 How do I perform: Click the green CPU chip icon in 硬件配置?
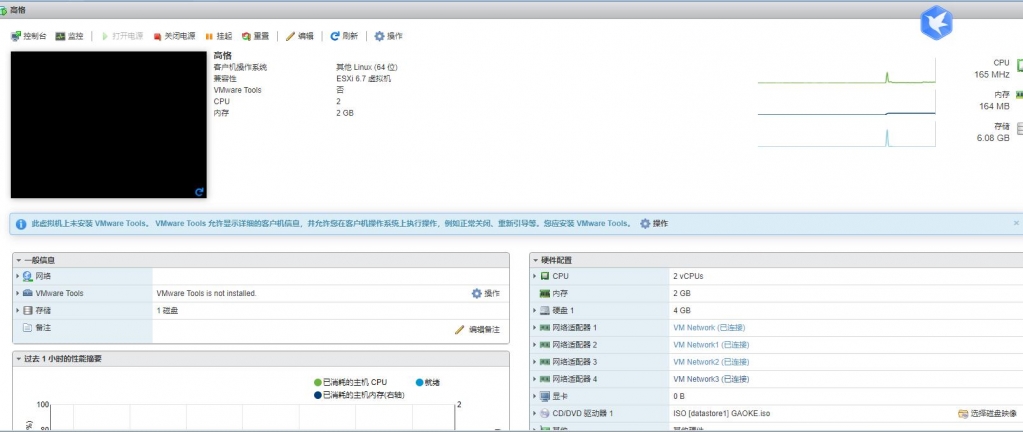pyautogui.click(x=545, y=276)
